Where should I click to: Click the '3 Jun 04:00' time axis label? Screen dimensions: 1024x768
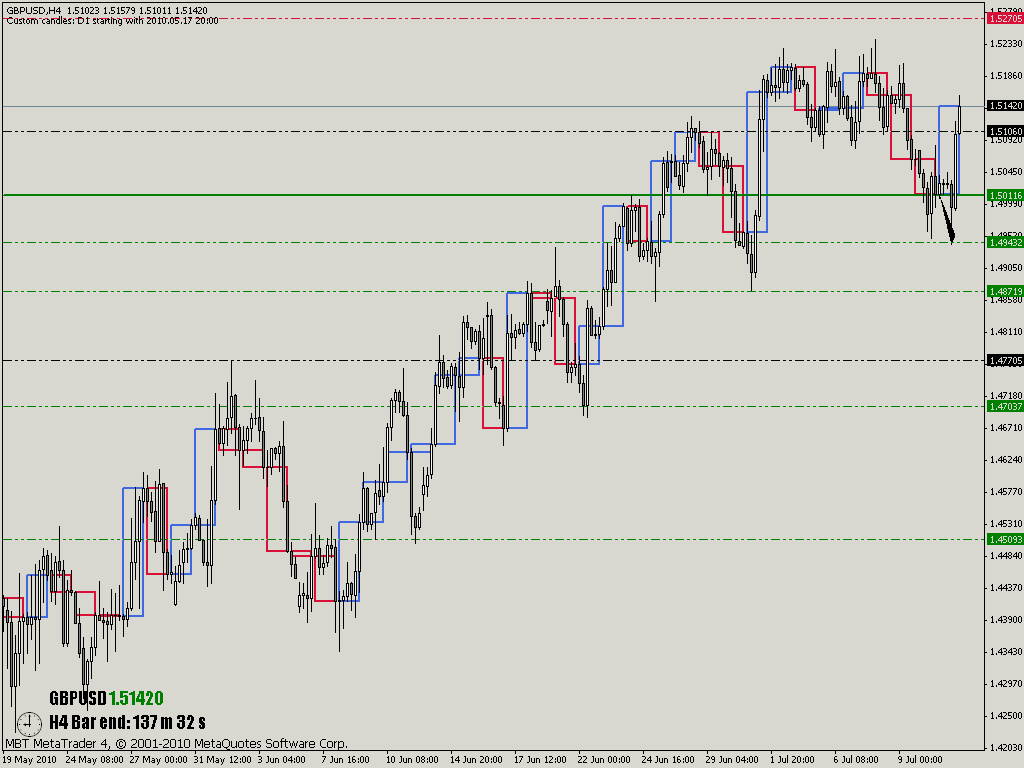click(281, 760)
